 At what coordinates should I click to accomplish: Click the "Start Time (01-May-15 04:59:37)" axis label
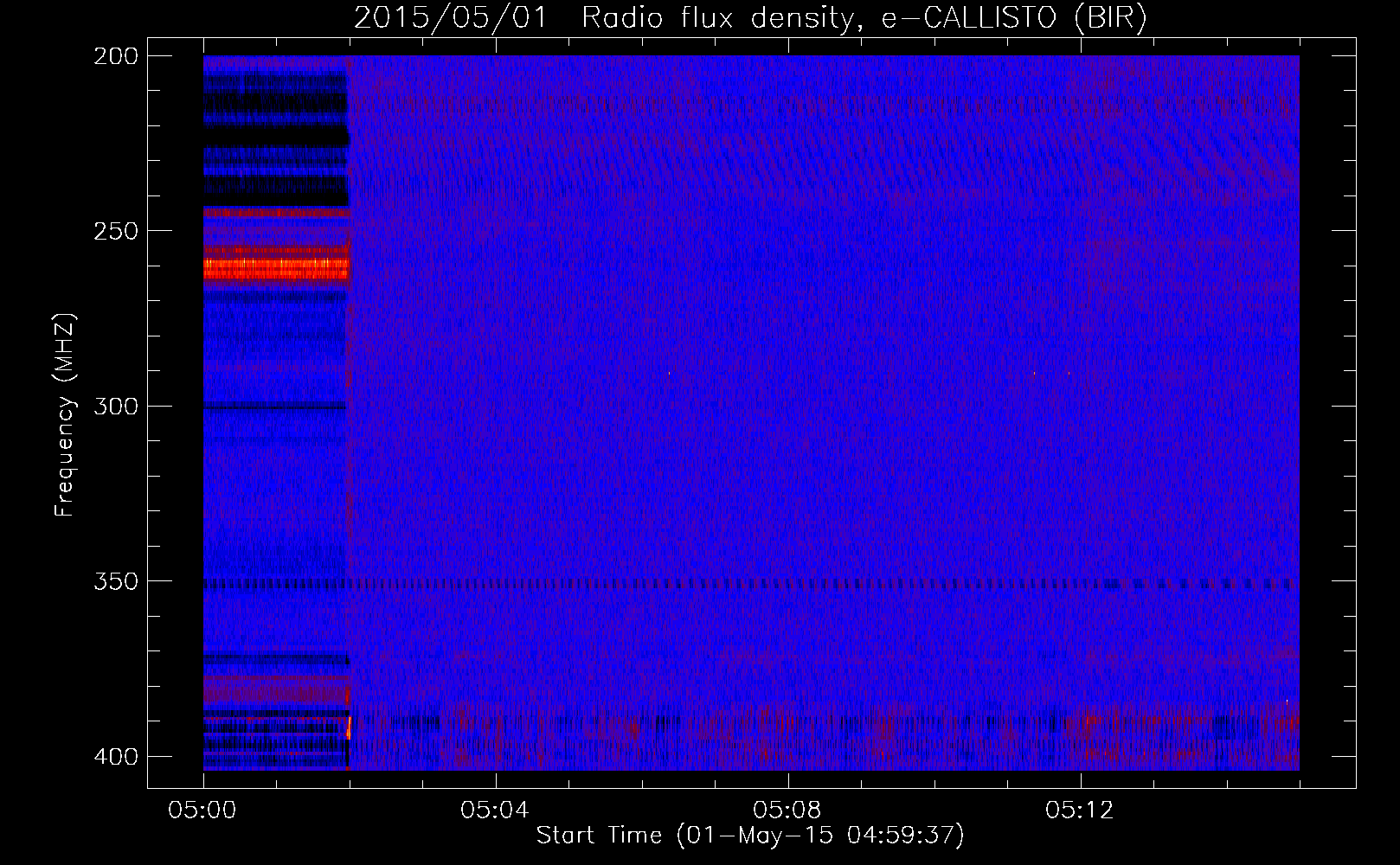point(750,836)
